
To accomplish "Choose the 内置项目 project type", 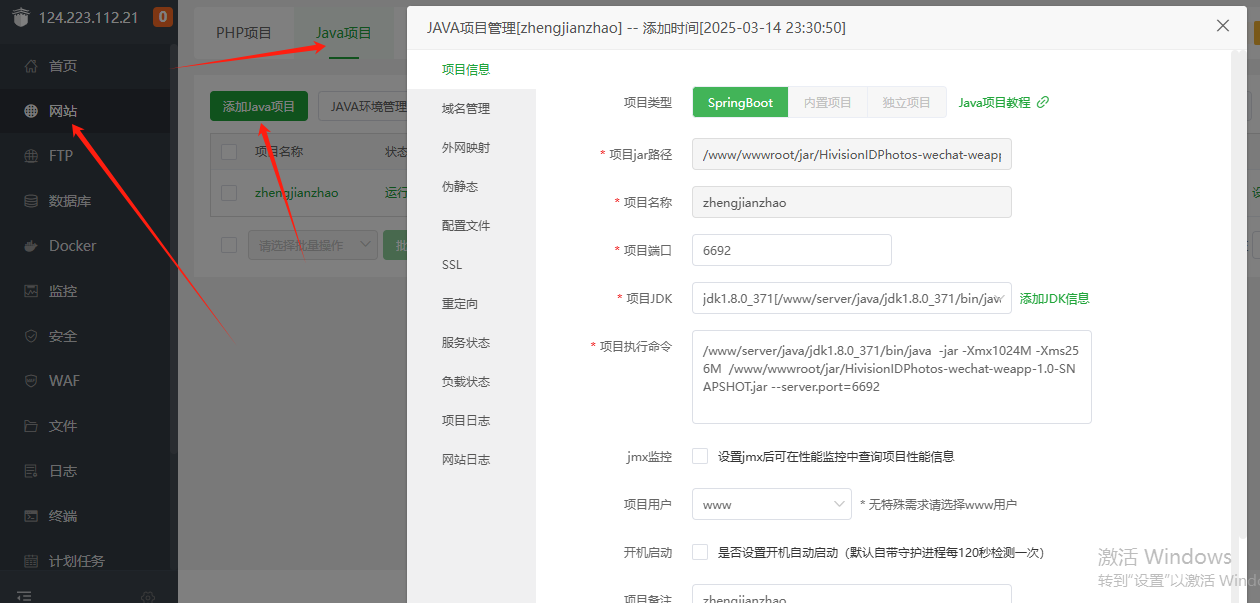I will [x=828, y=102].
